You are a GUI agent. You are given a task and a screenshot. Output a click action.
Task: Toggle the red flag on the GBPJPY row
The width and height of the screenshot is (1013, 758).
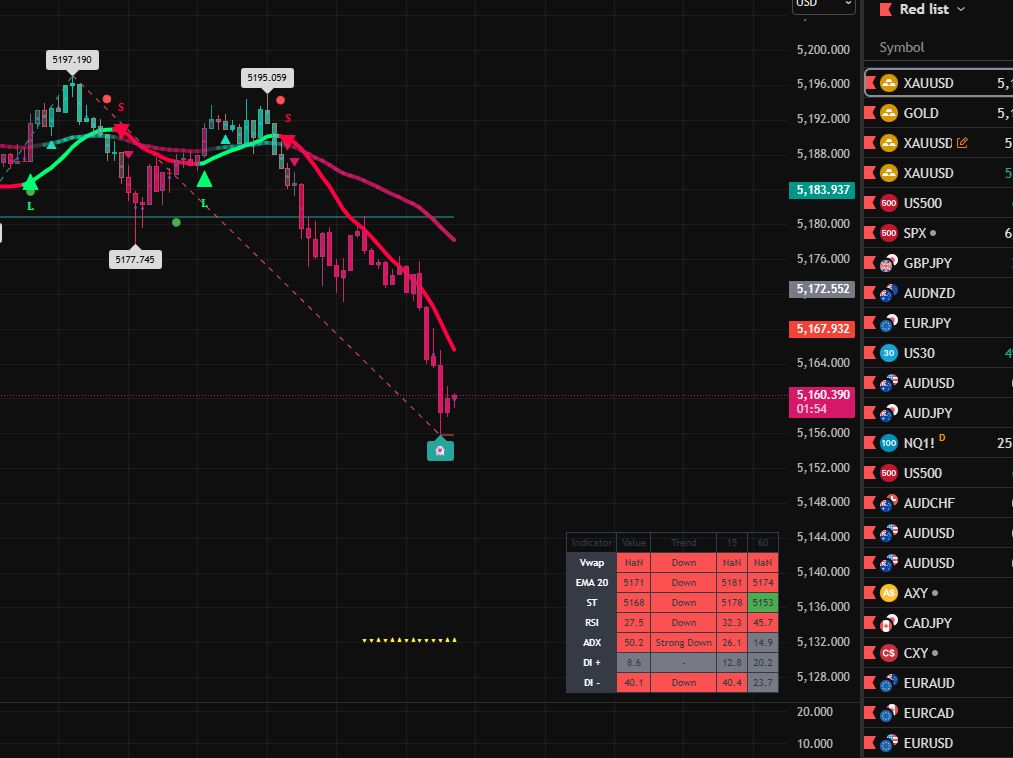[x=868, y=263]
